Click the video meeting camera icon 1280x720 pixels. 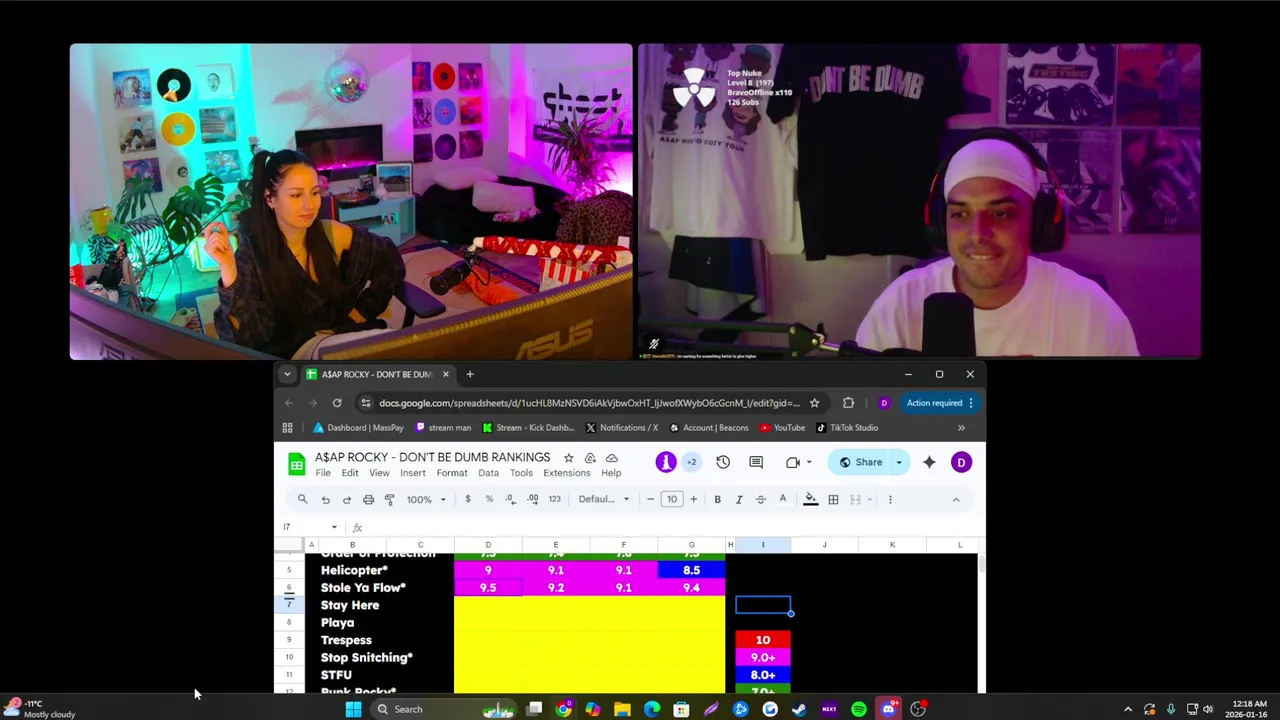click(792, 462)
